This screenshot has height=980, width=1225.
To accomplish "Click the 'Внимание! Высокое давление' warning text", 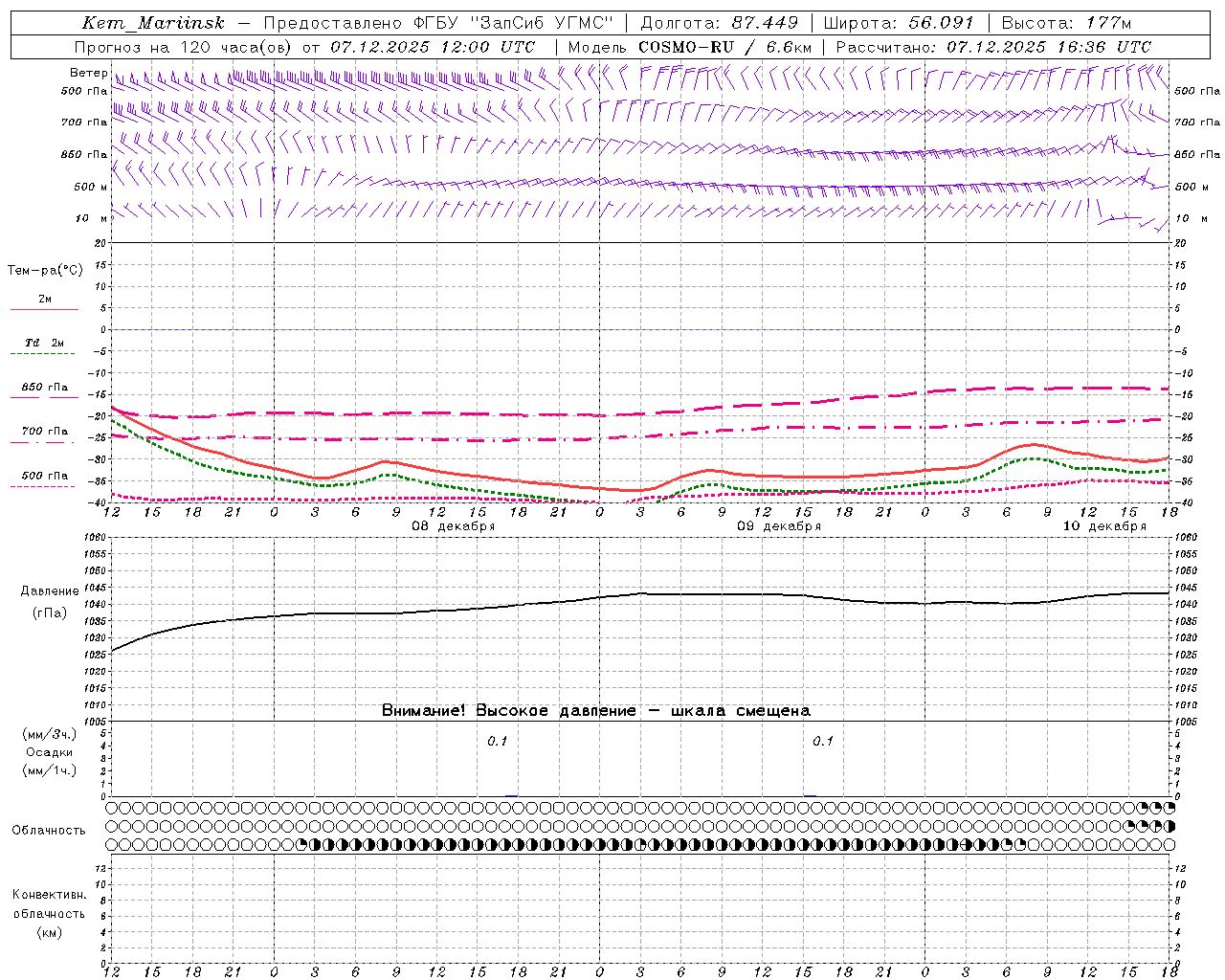I will point(509,711).
